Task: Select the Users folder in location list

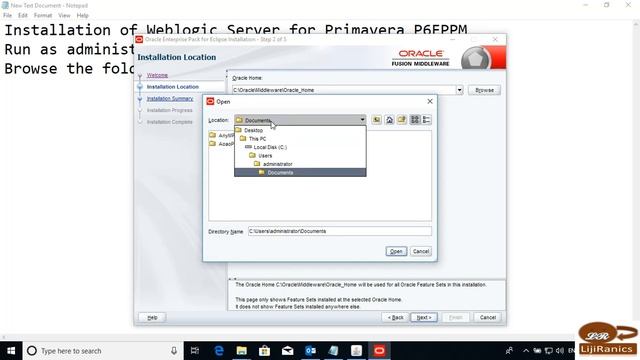Action: 265,156
